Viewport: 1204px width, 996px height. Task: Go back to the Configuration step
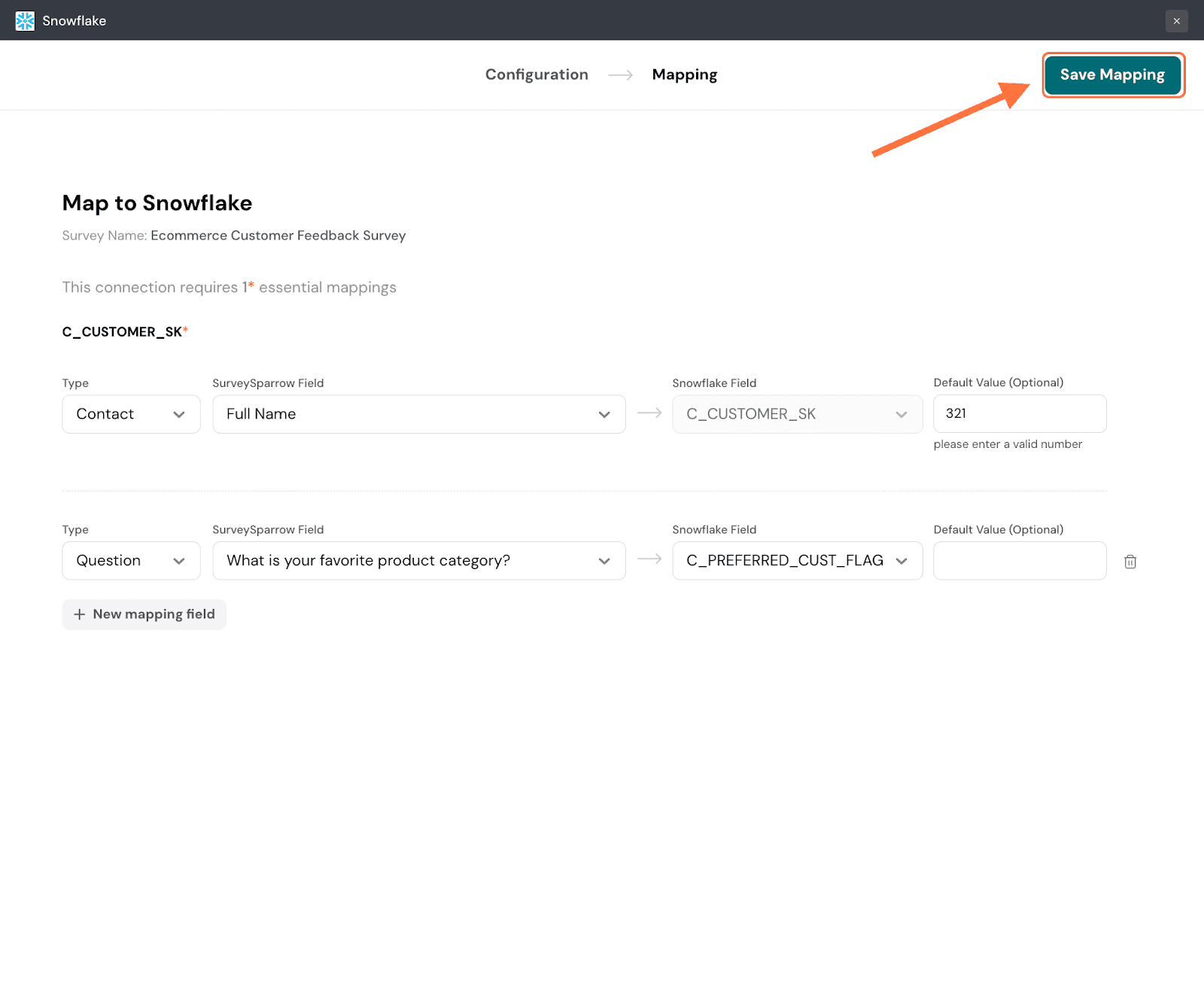pyautogui.click(x=537, y=75)
